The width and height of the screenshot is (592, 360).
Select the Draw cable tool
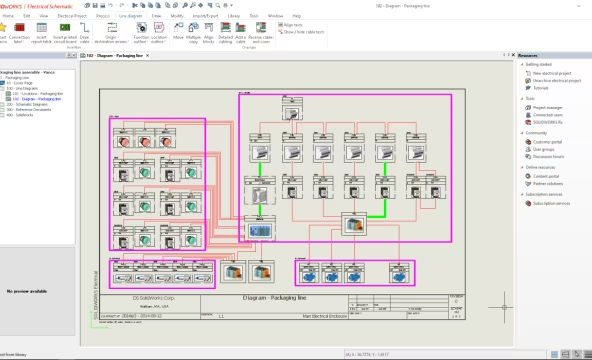(x=85, y=32)
